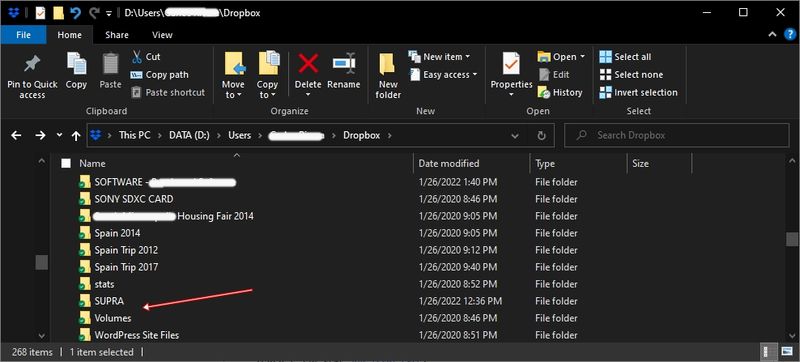Click the Up directory arrow

pyautogui.click(x=76, y=136)
